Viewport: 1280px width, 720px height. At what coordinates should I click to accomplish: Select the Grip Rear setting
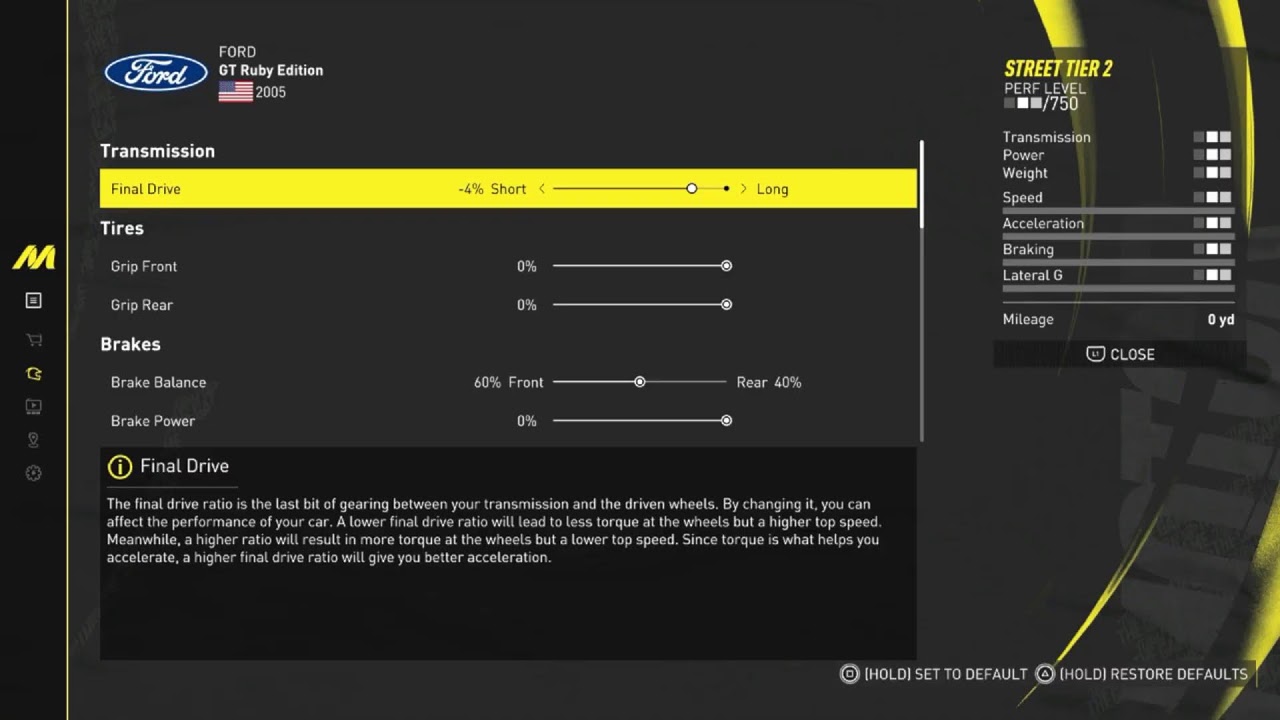(508, 305)
